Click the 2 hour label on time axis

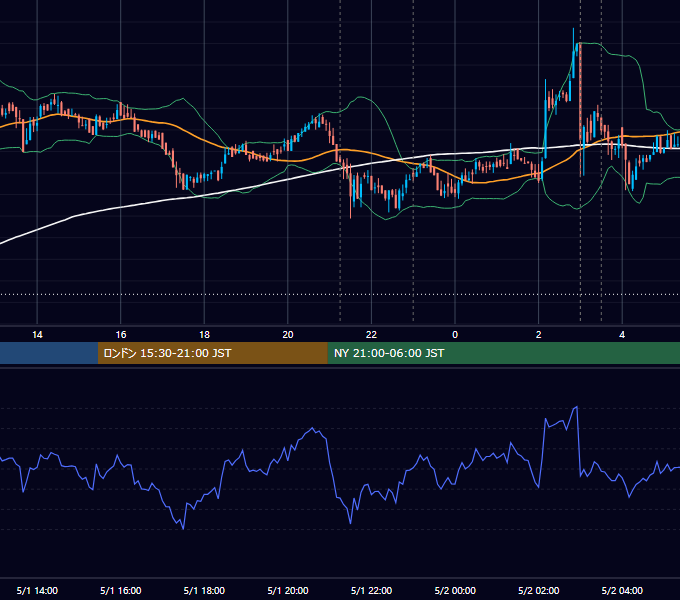point(538,334)
